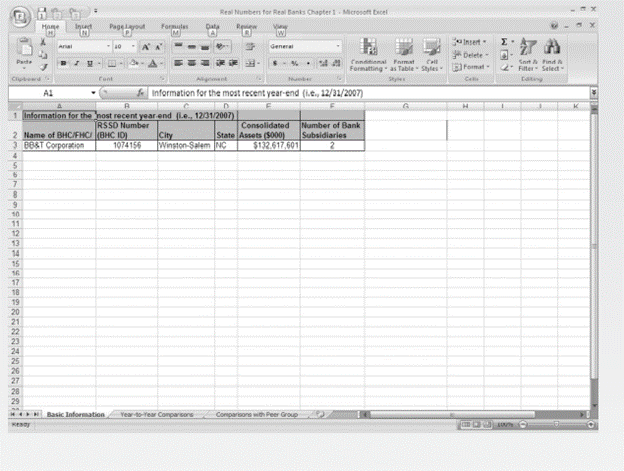Click the Cut scissors icon

(x=43, y=41)
